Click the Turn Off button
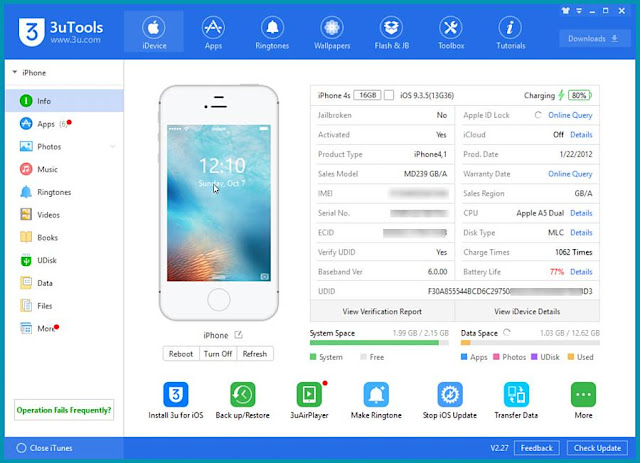 pyautogui.click(x=218, y=354)
